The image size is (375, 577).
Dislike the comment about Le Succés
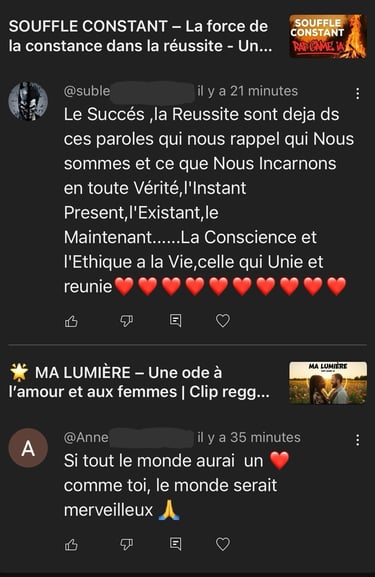coord(127,321)
